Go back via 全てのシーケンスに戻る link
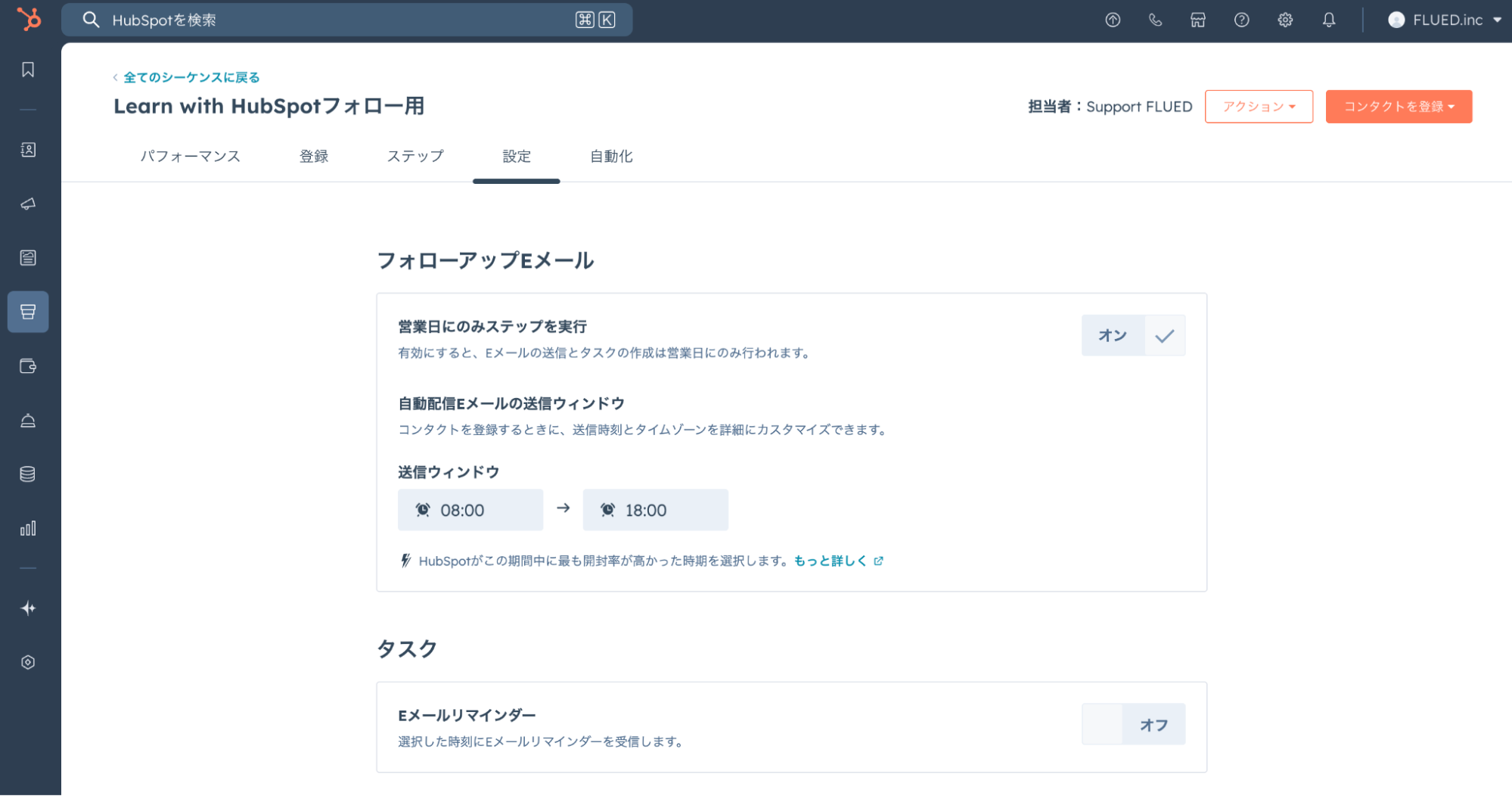This screenshot has width=1512, height=796. point(191,77)
